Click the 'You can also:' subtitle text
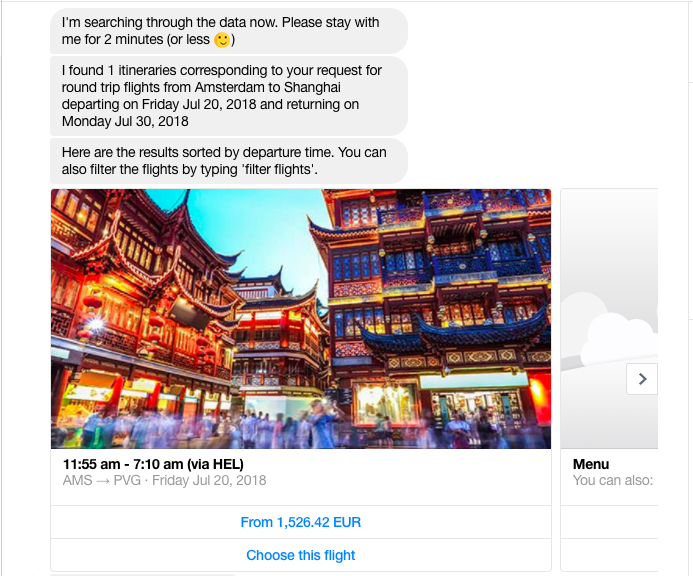 [x=613, y=481]
